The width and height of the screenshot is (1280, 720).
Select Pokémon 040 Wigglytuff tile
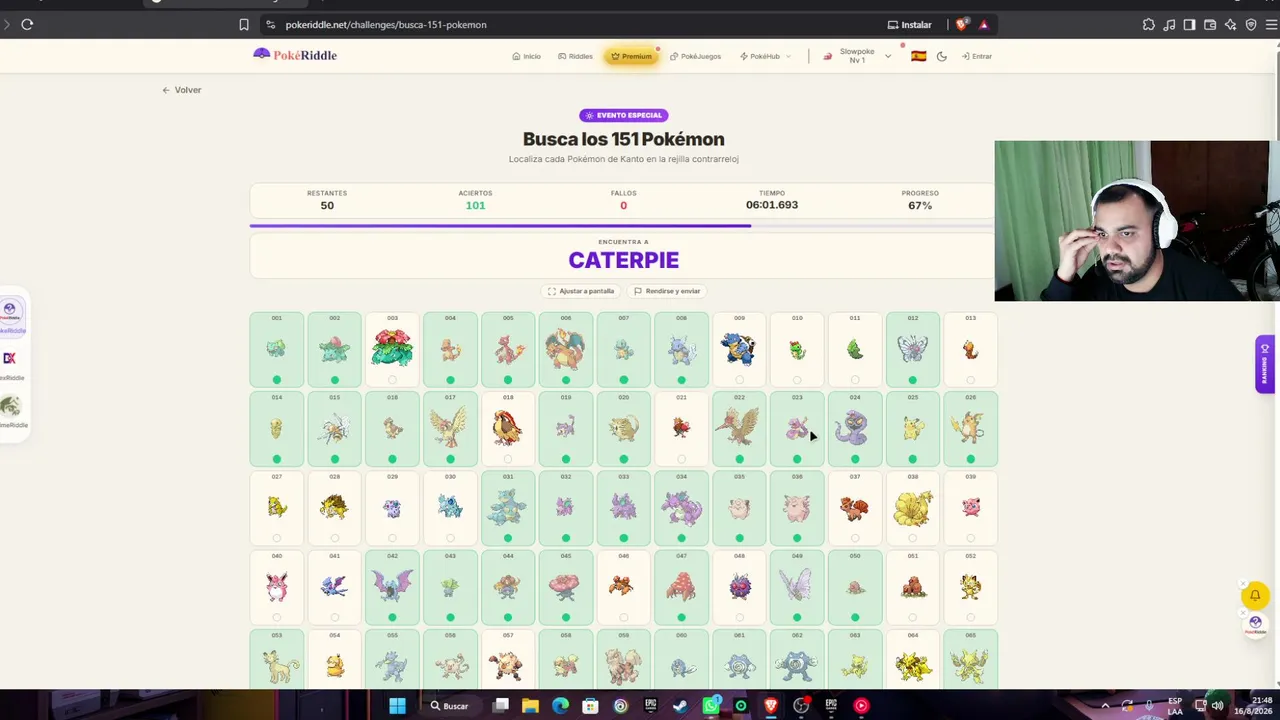click(277, 587)
